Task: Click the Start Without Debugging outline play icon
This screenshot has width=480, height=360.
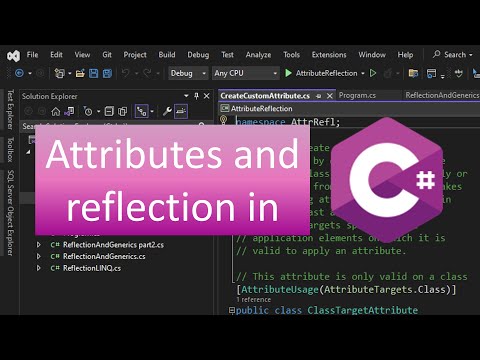Action: pyautogui.click(x=373, y=73)
